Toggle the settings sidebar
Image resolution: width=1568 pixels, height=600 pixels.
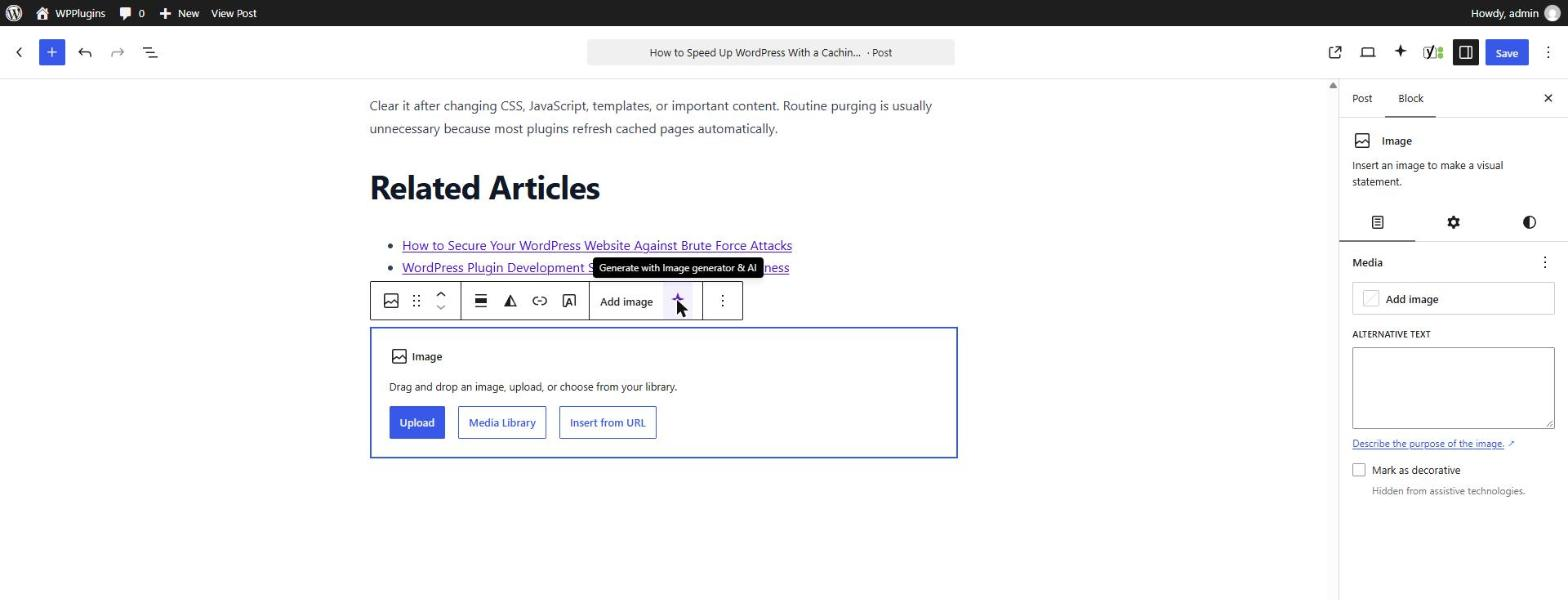(x=1465, y=52)
